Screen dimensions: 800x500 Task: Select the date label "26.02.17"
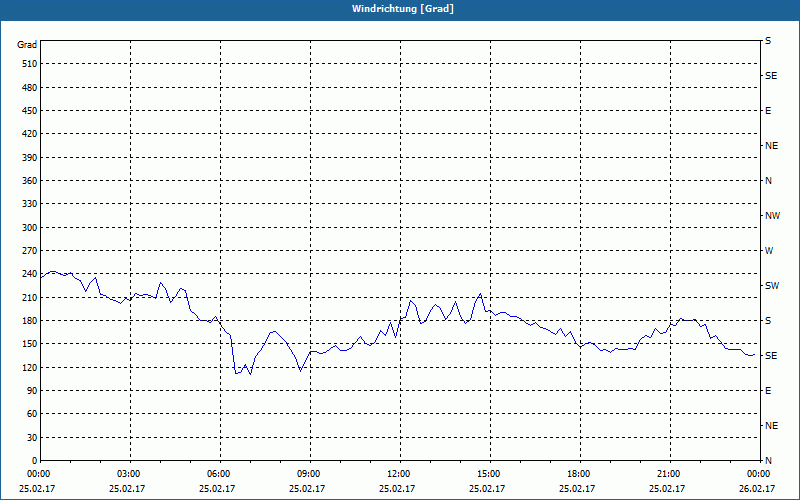tap(757, 489)
